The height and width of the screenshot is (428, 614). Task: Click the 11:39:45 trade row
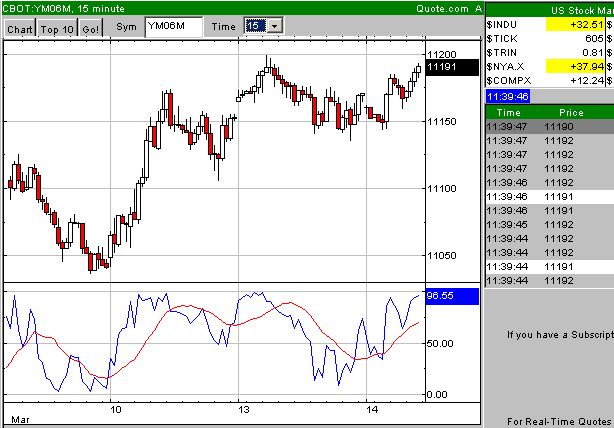pos(549,225)
